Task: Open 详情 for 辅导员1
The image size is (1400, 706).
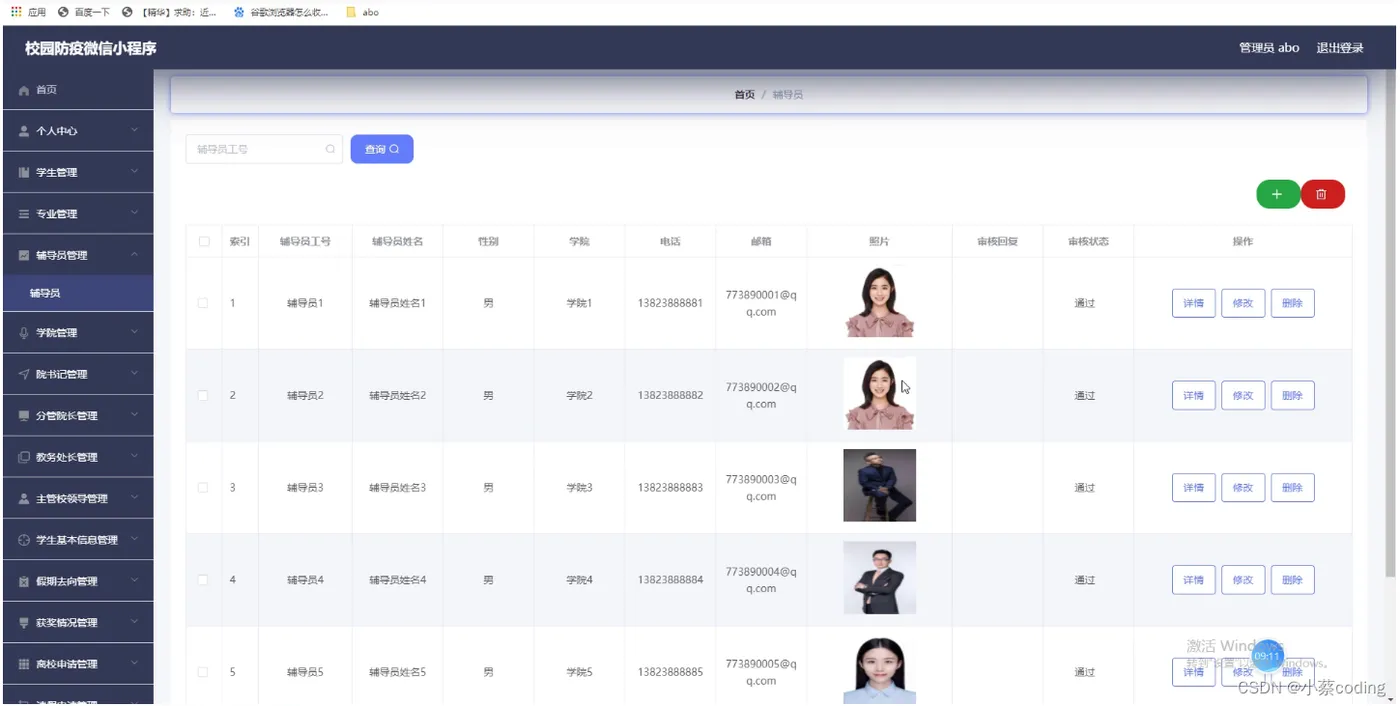Action: [1194, 303]
